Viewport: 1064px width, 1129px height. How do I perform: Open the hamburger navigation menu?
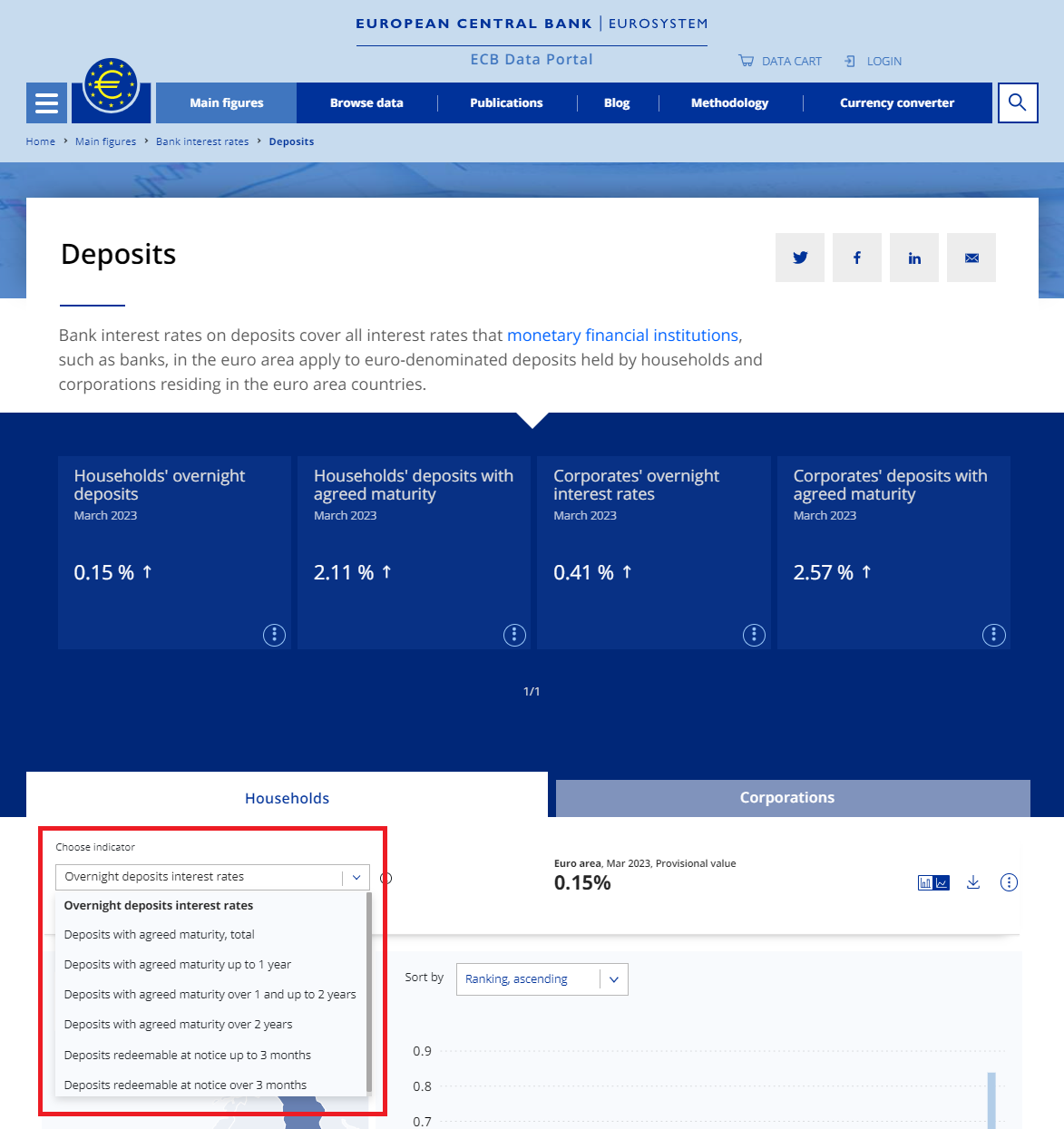46,102
